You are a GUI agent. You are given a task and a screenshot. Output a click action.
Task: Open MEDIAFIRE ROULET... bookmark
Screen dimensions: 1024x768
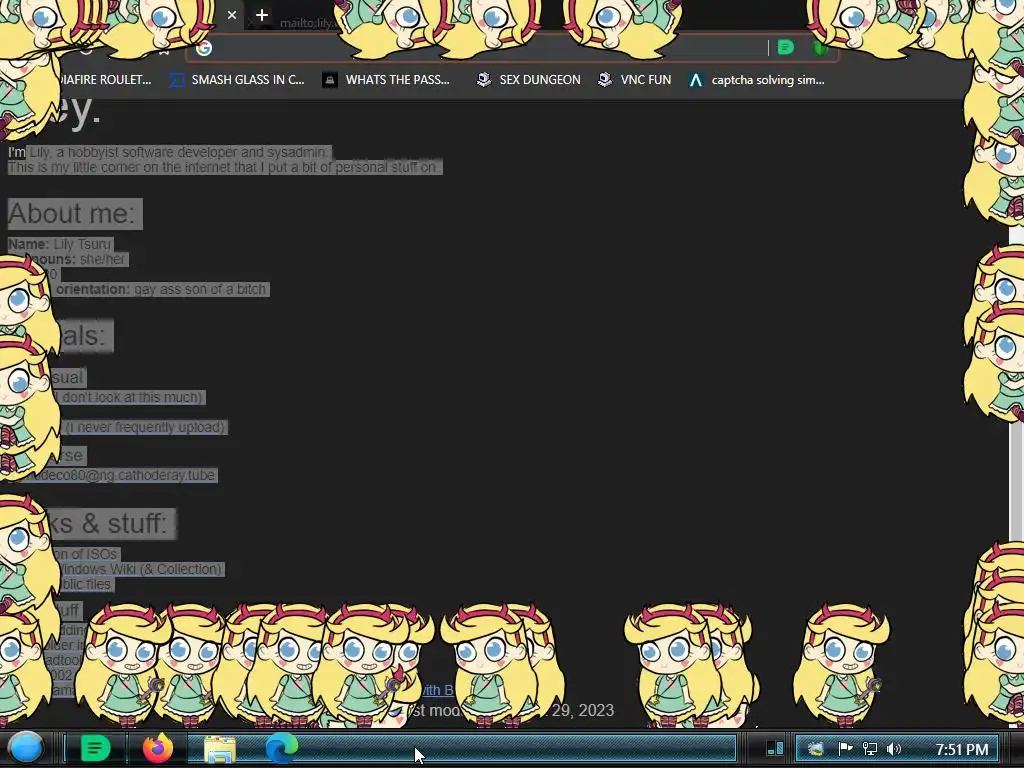pyautogui.click(x=104, y=80)
